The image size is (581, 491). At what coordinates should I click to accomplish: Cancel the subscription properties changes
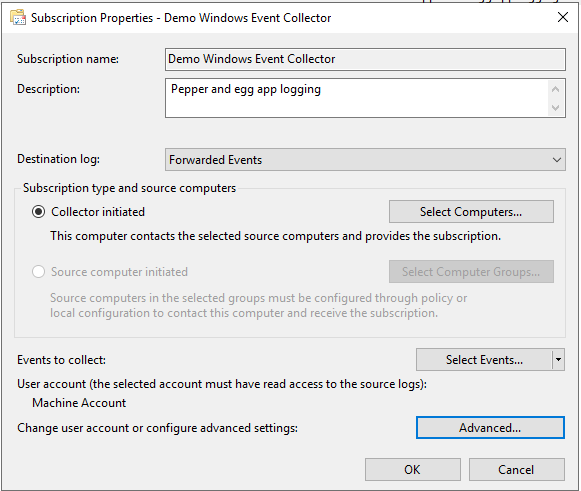pyautogui.click(x=517, y=470)
